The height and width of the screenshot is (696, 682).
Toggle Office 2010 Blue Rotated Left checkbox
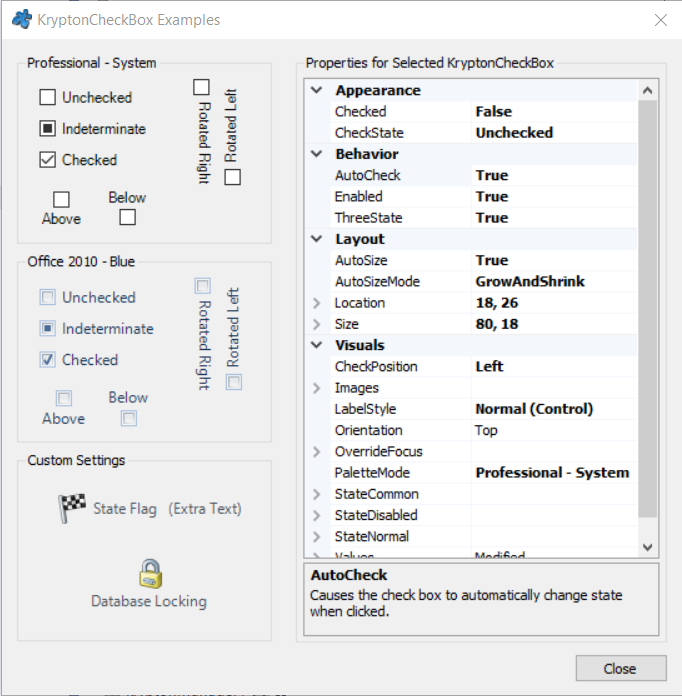(234, 382)
